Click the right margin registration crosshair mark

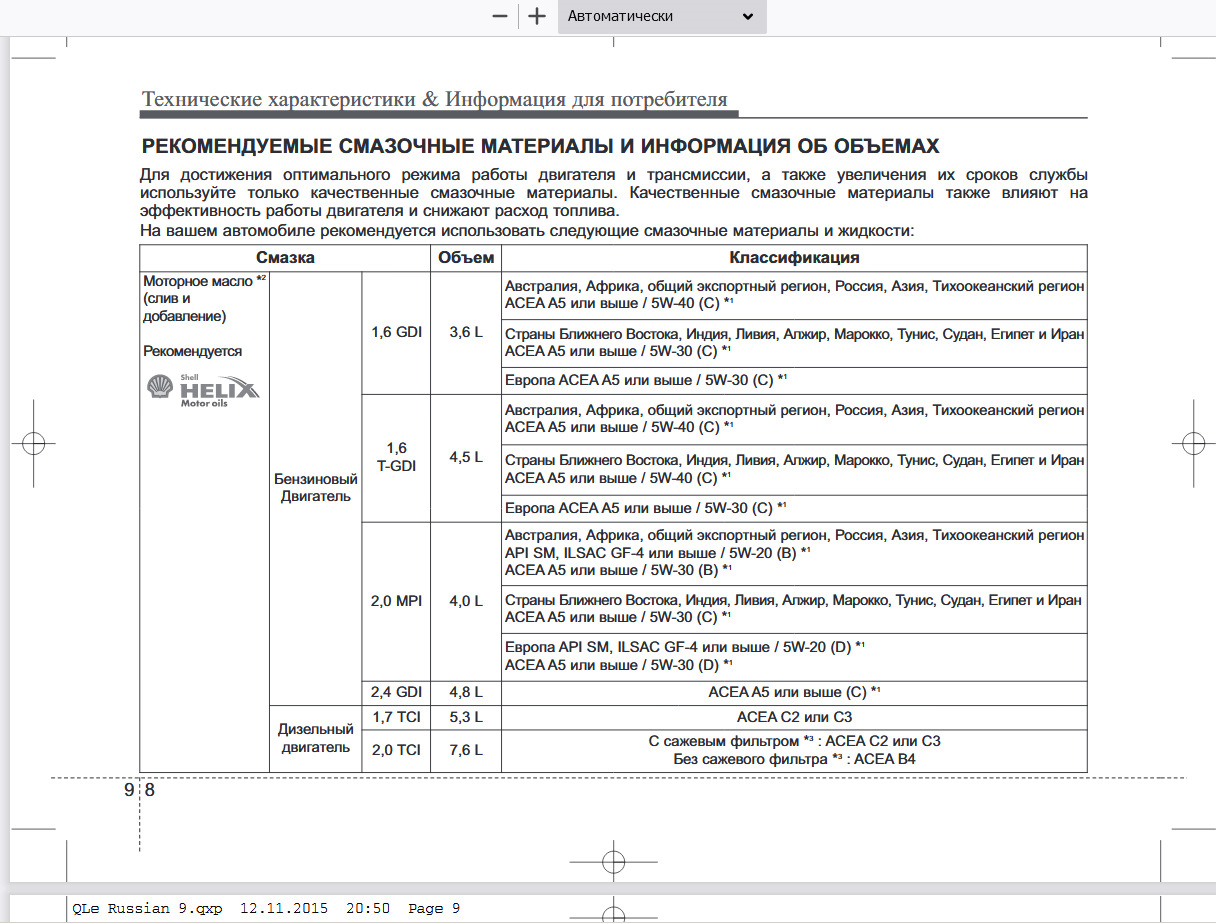pos(1192,443)
